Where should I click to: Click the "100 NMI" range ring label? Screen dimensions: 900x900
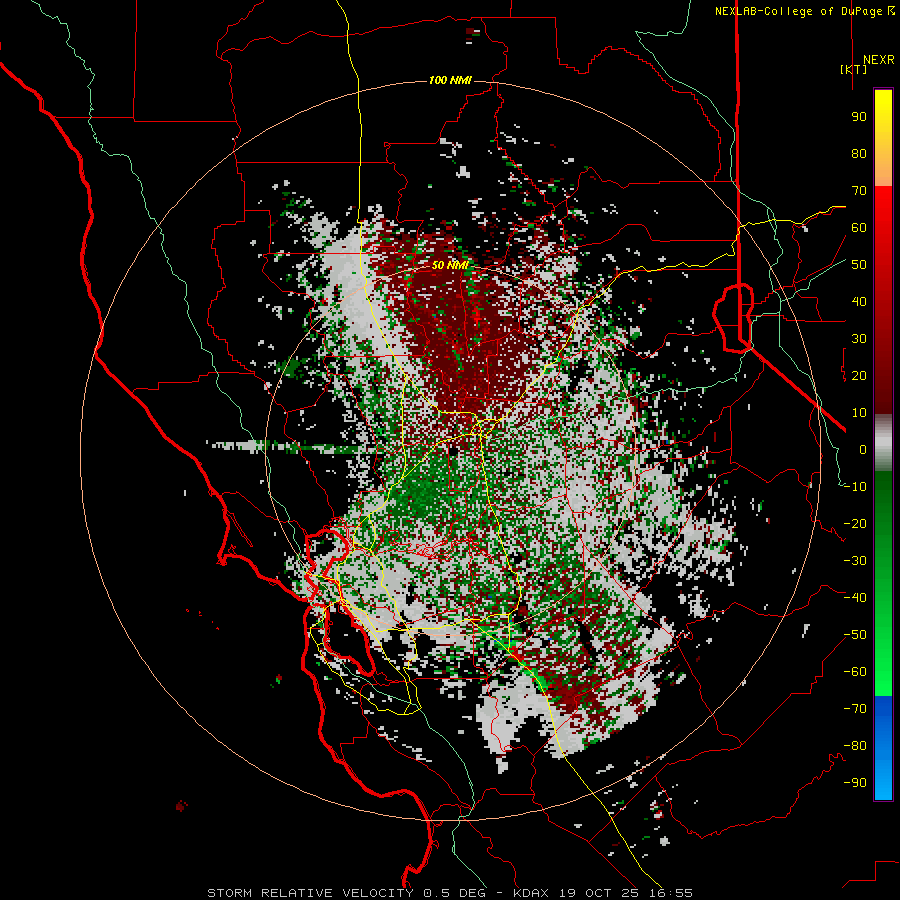(450, 80)
